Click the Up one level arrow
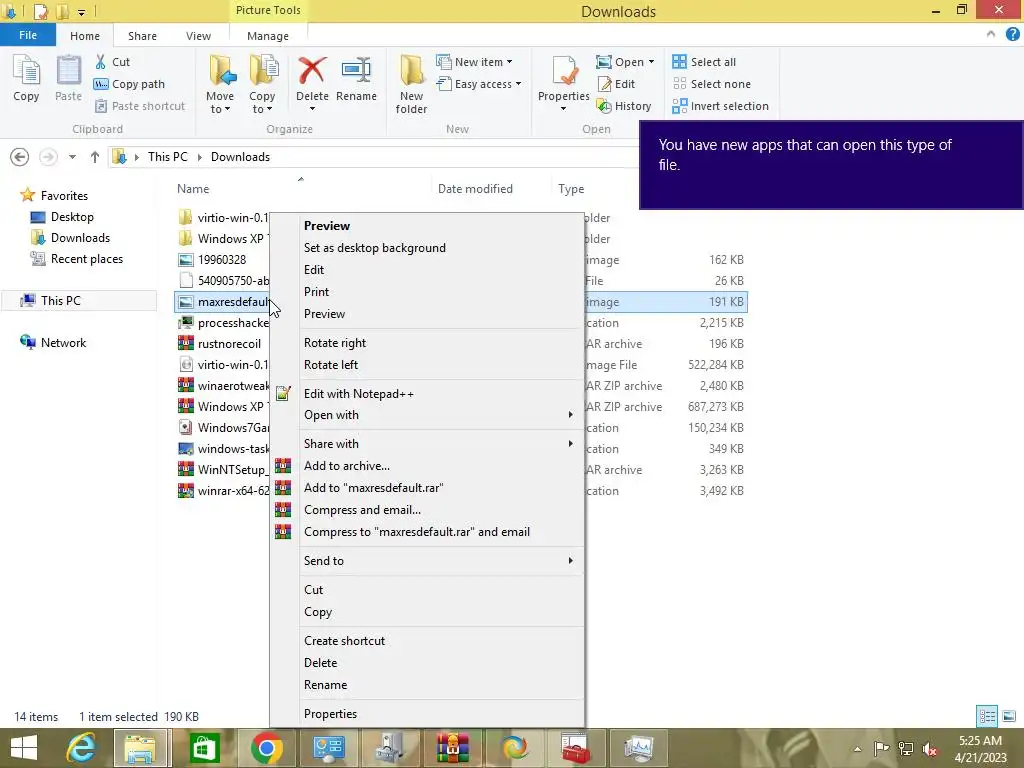Viewport: 1024px width, 768px height. coord(95,157)
